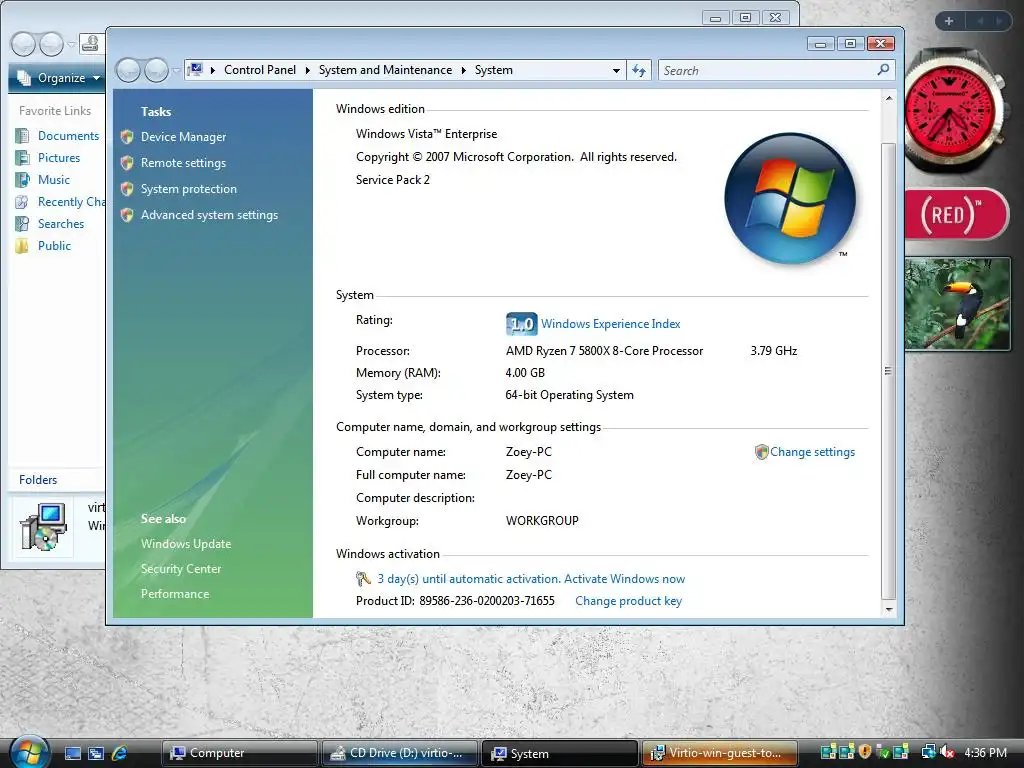Open Music in Favorite Links
The image size is (1024, 768).
point(54,180)
